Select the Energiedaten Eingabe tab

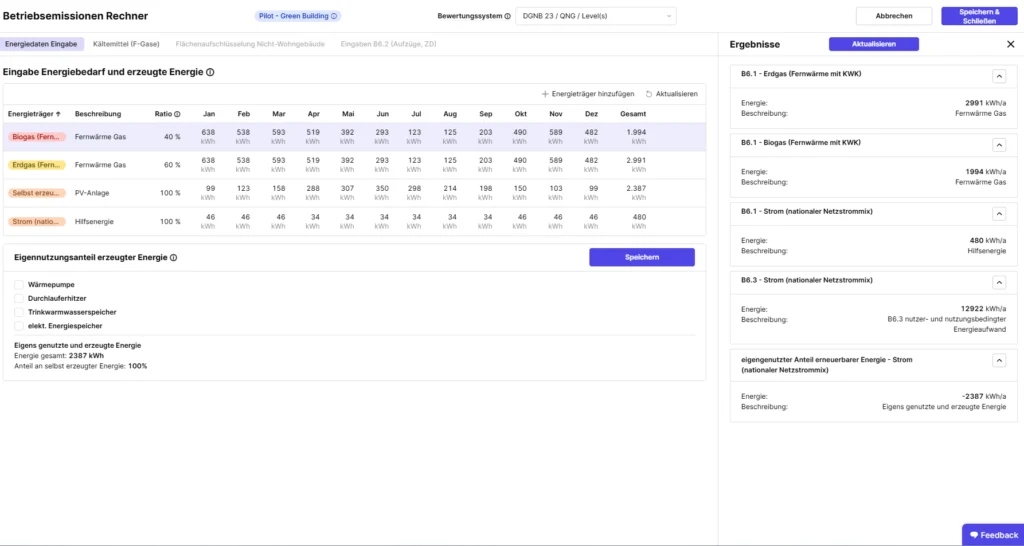42,44
